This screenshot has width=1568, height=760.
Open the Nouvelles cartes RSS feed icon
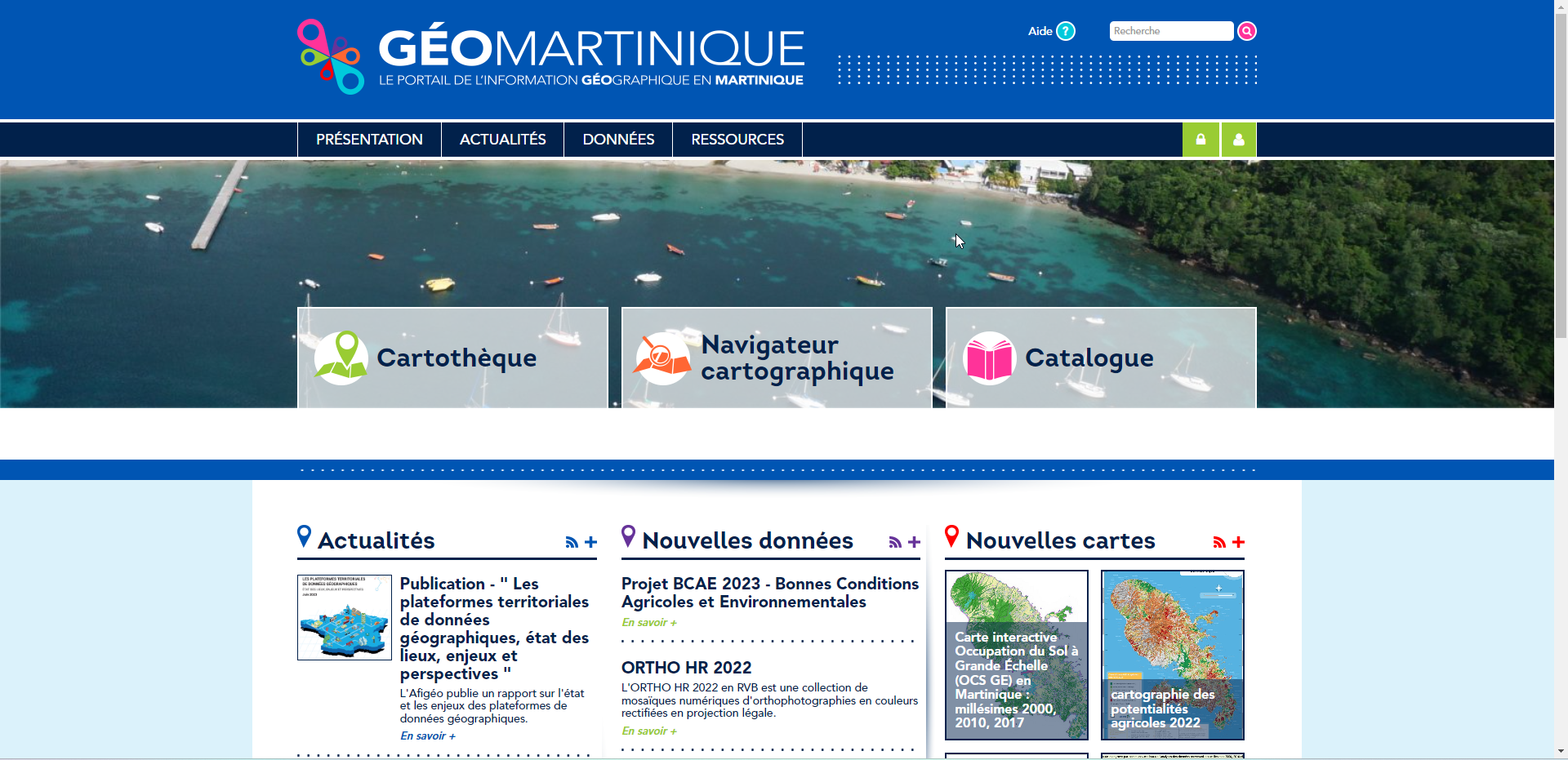click(x=1219, y=542)
